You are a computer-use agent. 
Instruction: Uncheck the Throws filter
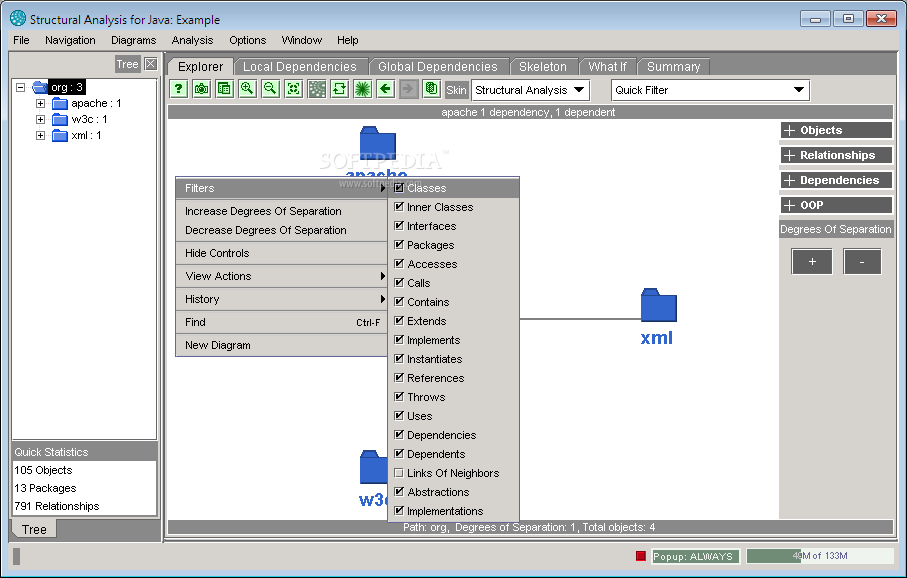point(399,396)
